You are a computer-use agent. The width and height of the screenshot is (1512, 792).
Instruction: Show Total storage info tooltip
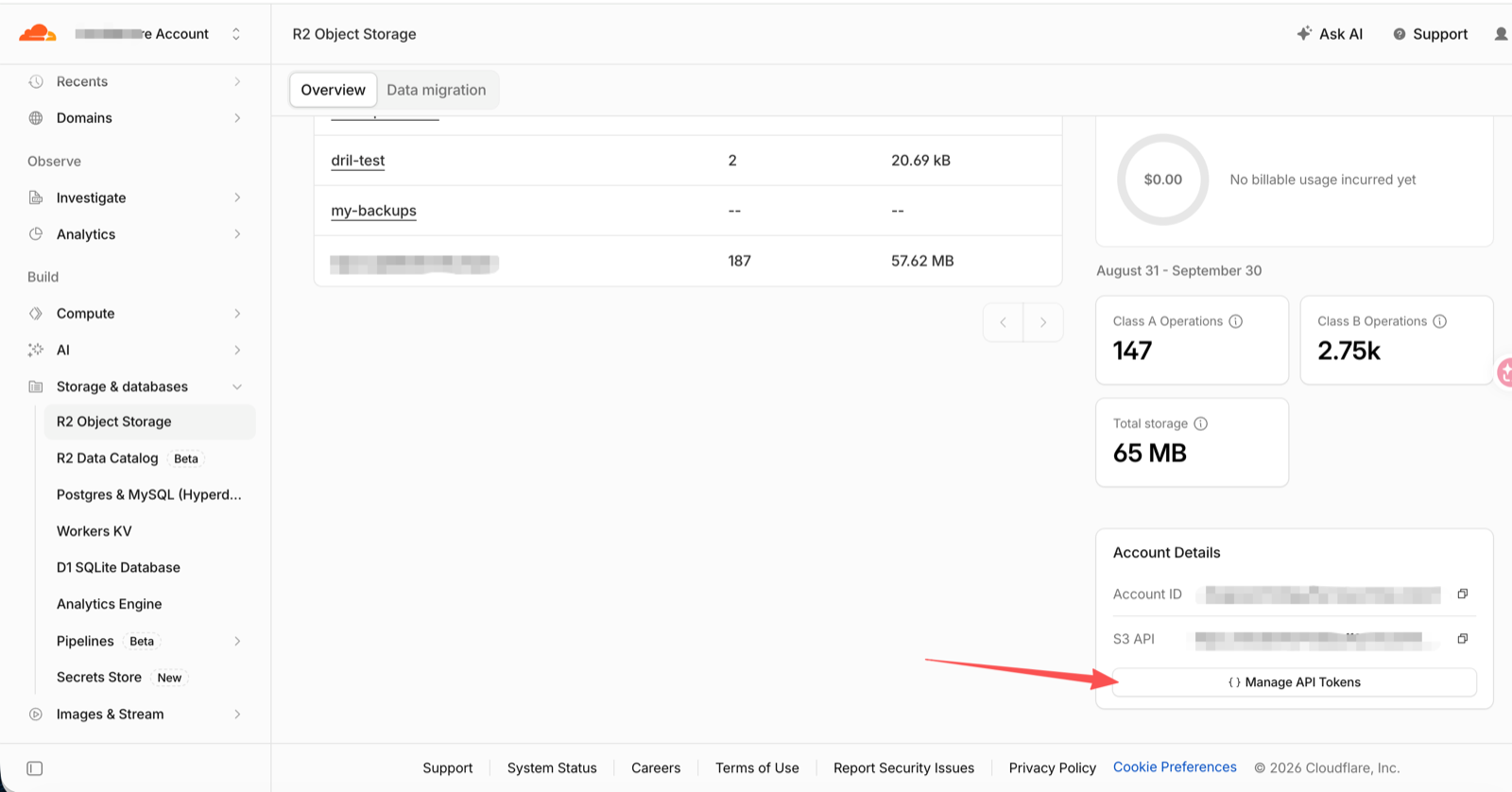pos(1200,423)
